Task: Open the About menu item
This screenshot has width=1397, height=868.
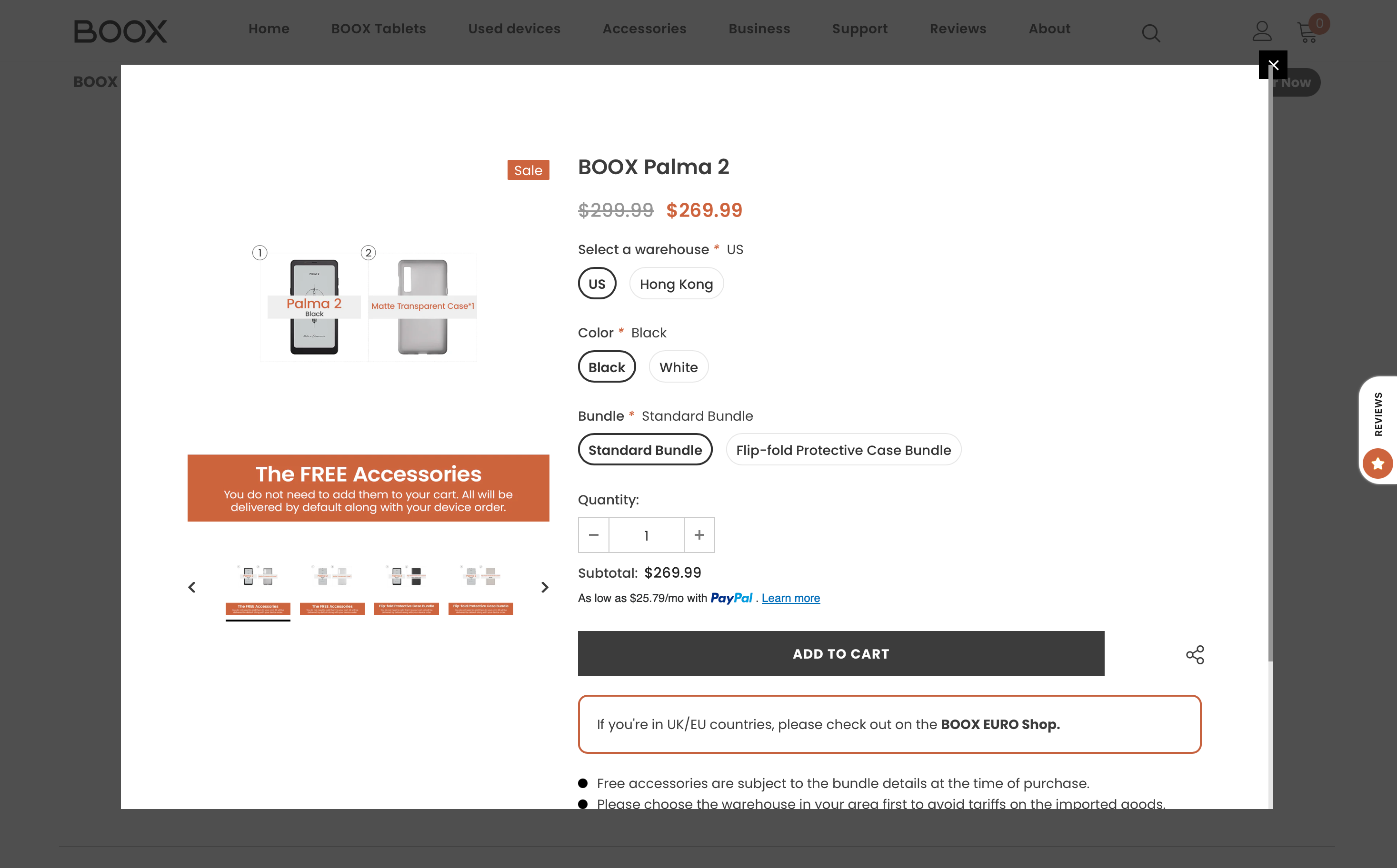Action: click(1049, 29)
